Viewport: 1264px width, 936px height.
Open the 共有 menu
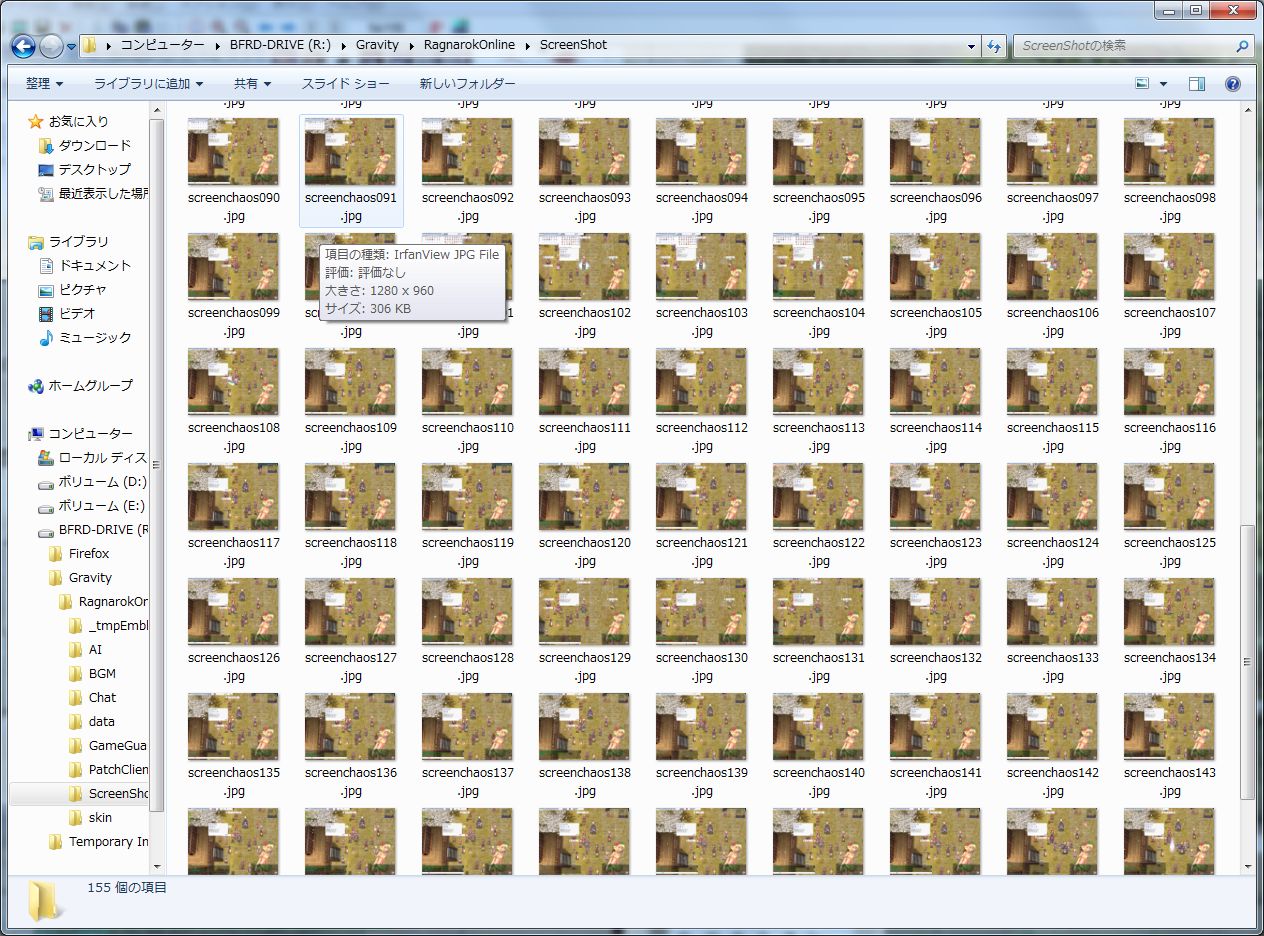252,84
